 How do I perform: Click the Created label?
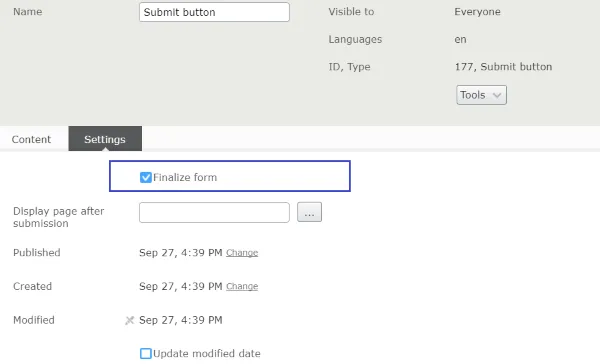(x=33, y=286)
